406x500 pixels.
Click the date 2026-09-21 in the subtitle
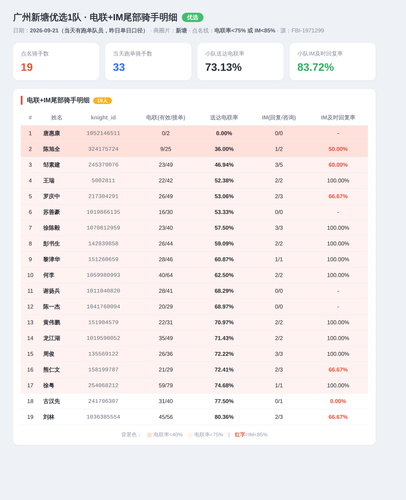pyautogui.click(x=44, y=31)
